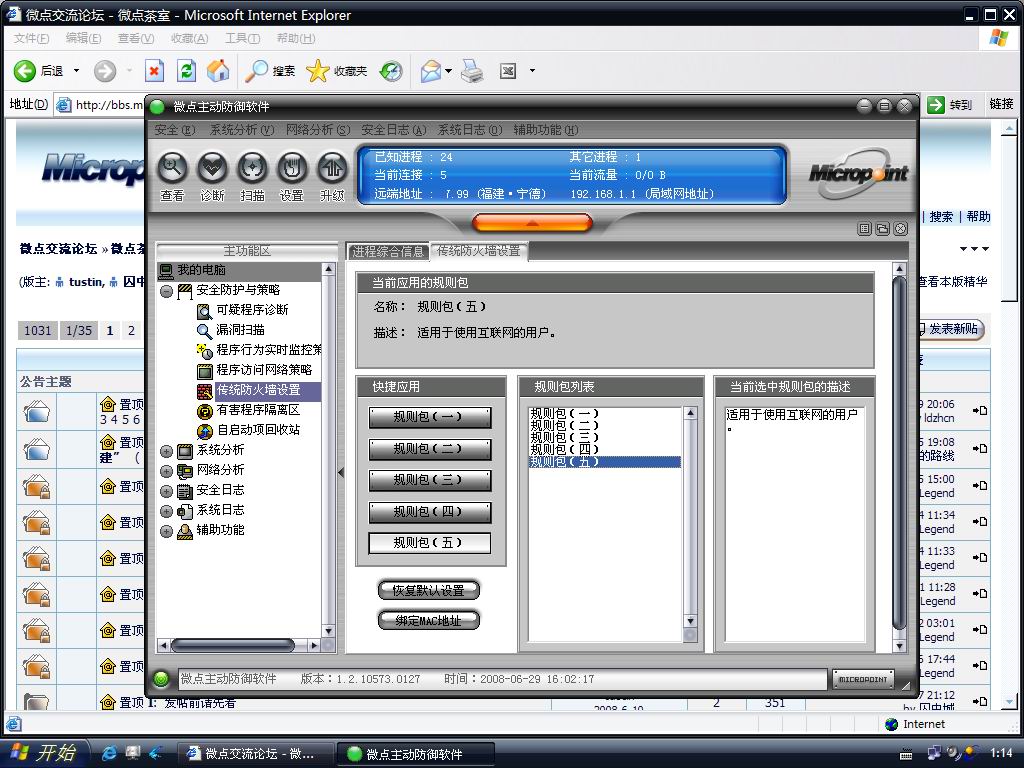This screenshot has width=1024, height=768.
Task: Click 我的电脑 root node
Action: point(201,270)
